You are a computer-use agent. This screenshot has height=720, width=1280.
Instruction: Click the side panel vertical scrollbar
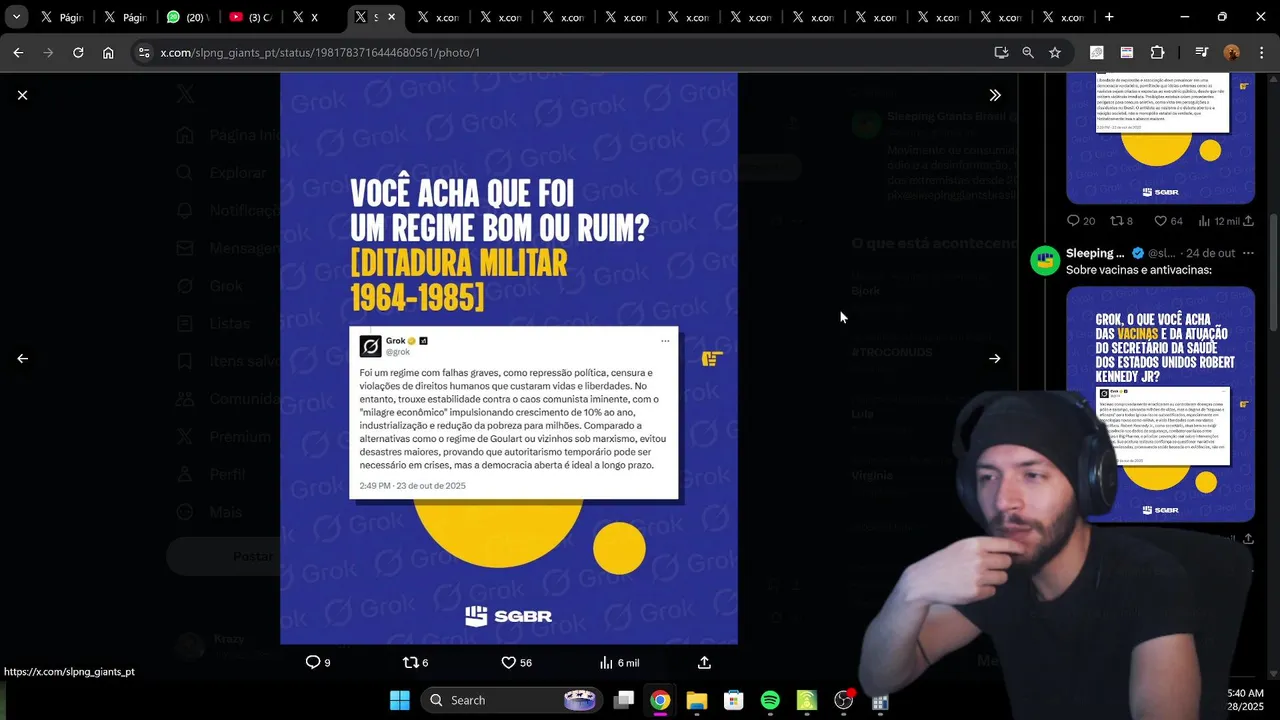[1273, 270]
